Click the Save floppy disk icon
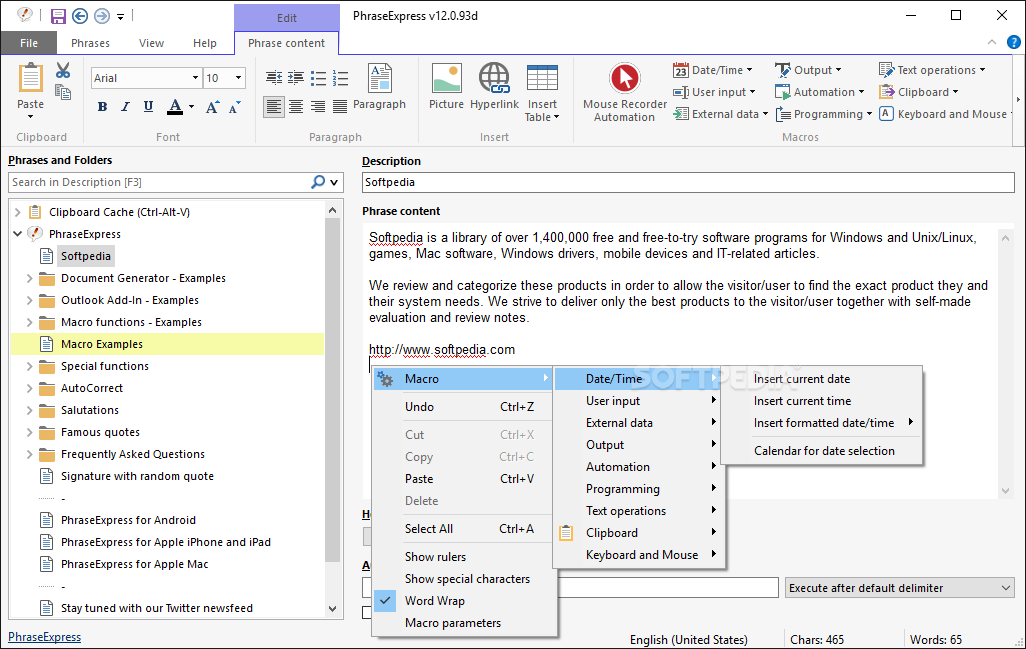The image size is (1026, 649). point(58,16)
